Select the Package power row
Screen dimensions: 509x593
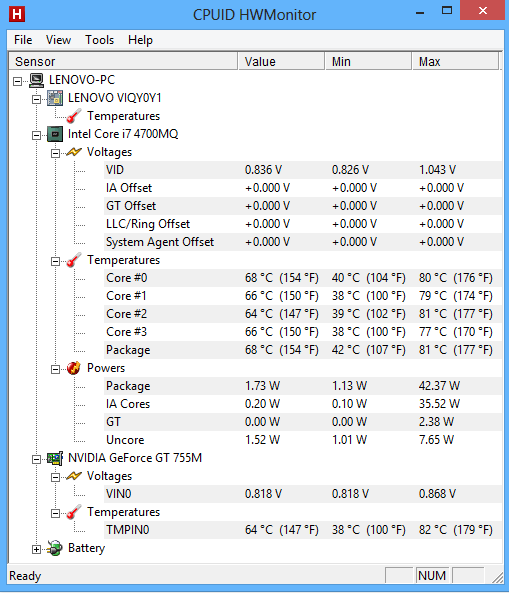pos(303,386)
